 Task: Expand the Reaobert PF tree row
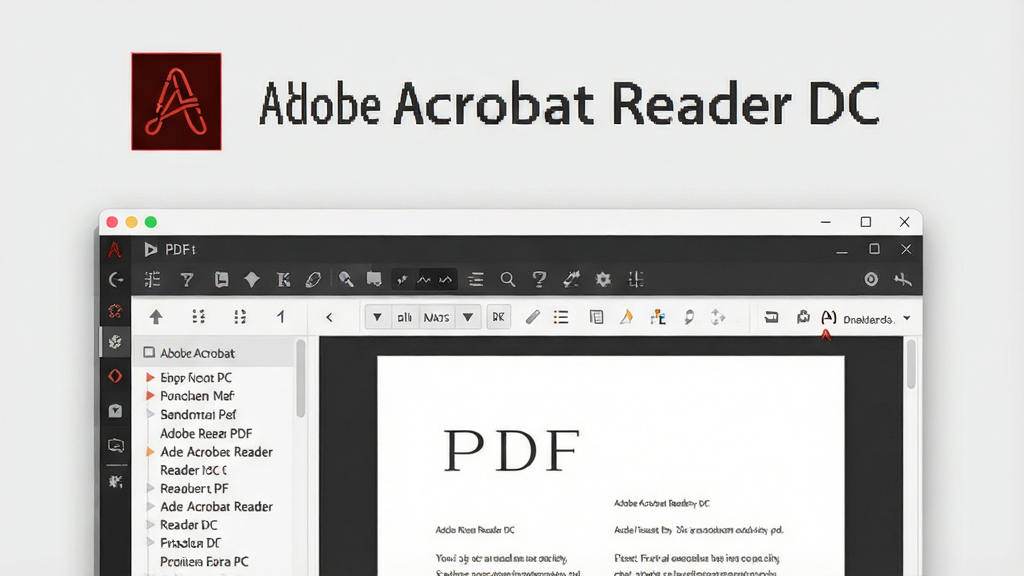pyautogui.click(x=150, y=488)
